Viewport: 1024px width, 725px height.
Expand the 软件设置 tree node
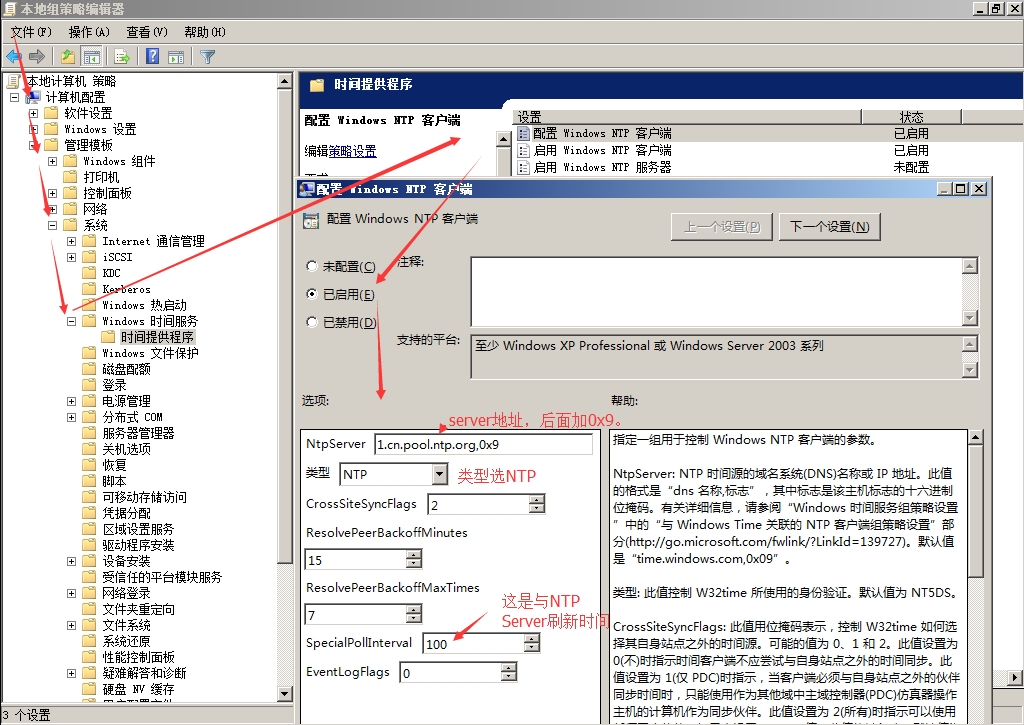click(x=33, y=113)
